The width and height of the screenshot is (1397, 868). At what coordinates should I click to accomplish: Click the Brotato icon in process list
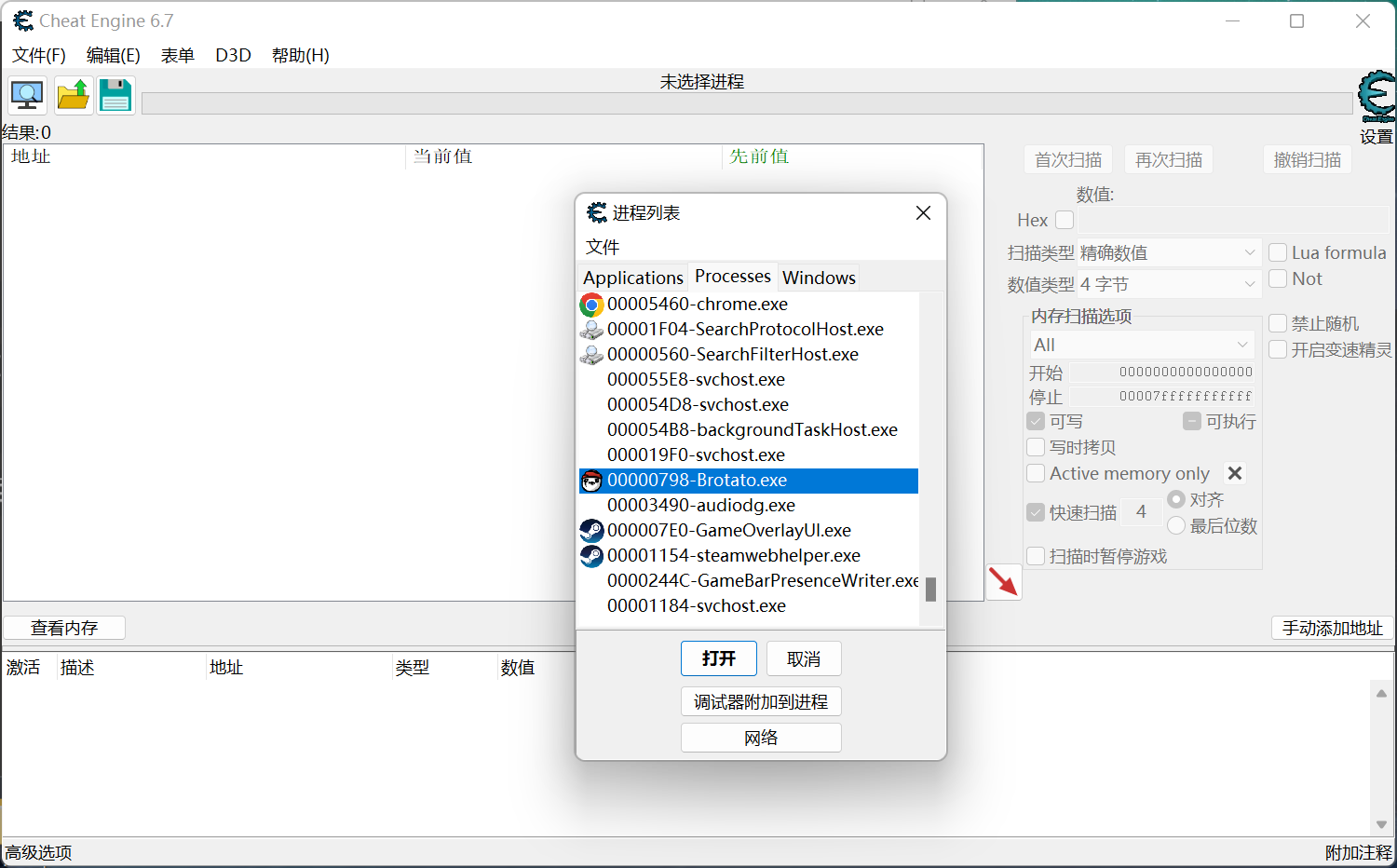pos(591,481)
